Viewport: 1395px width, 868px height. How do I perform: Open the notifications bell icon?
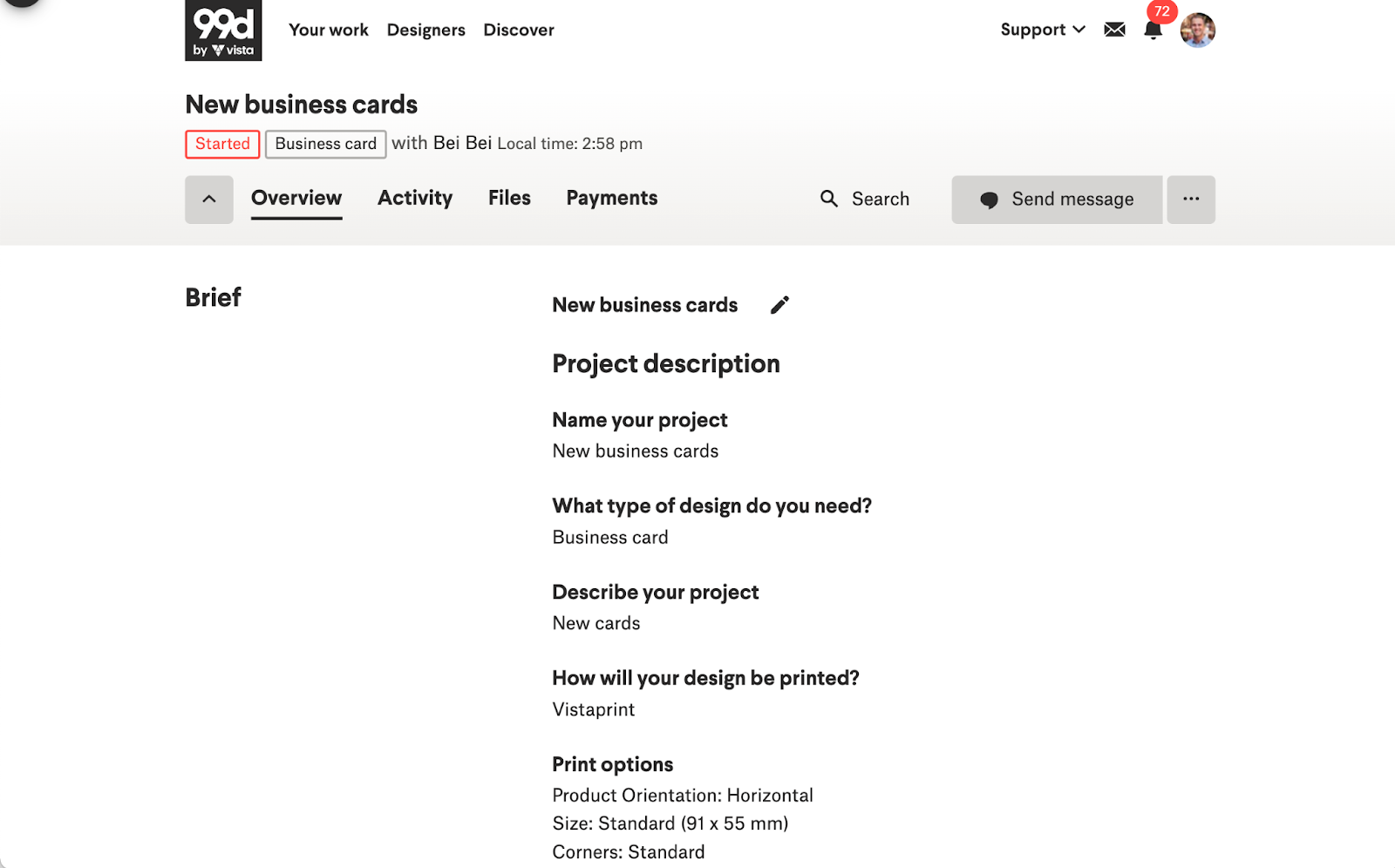tap(1153, 31)
